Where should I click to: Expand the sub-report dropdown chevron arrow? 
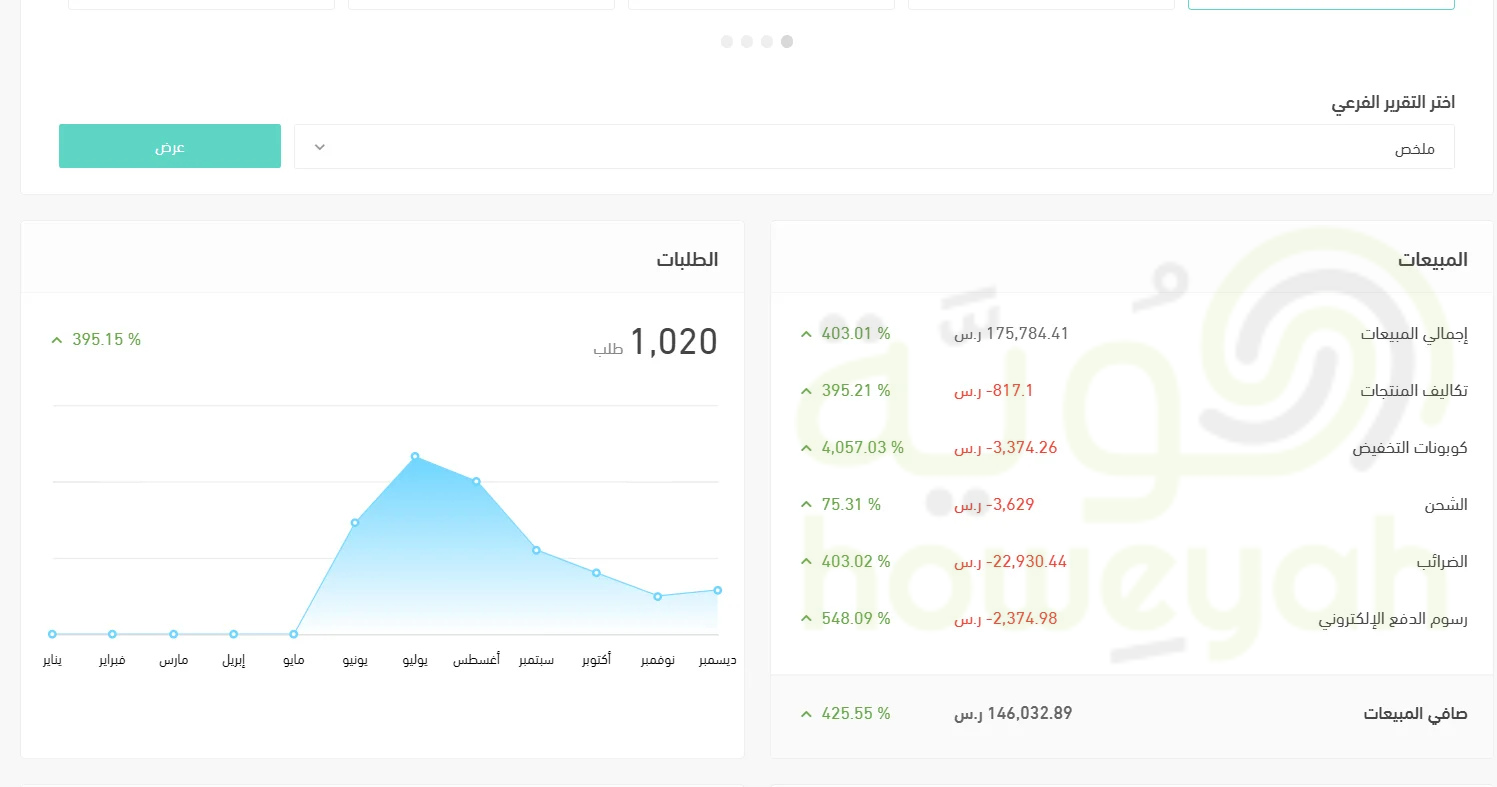click(320, 147)
